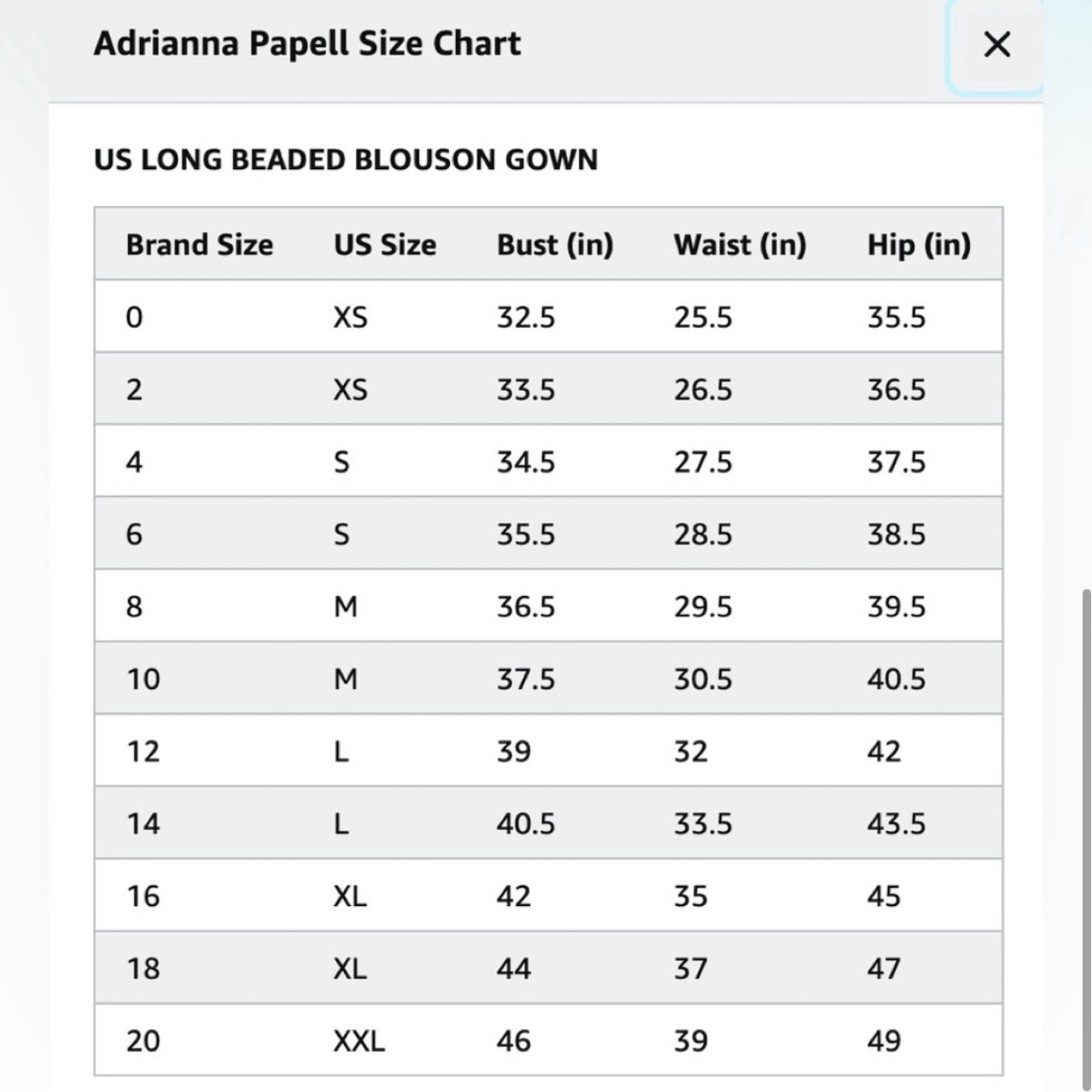Click the Hip (in) column header
The width and height of the screenshot is (1092, 1092).
[x=919, y=245]
